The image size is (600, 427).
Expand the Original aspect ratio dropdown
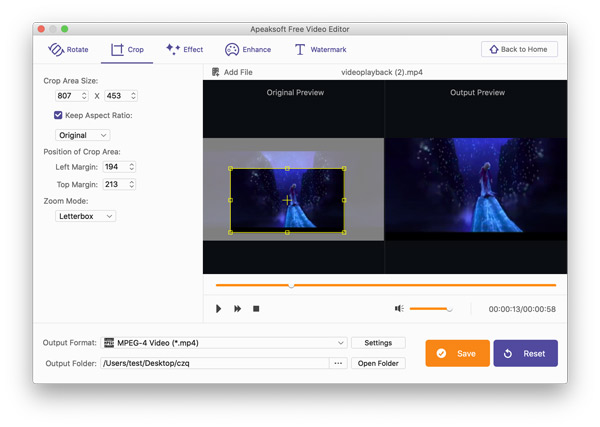[82, 135]
